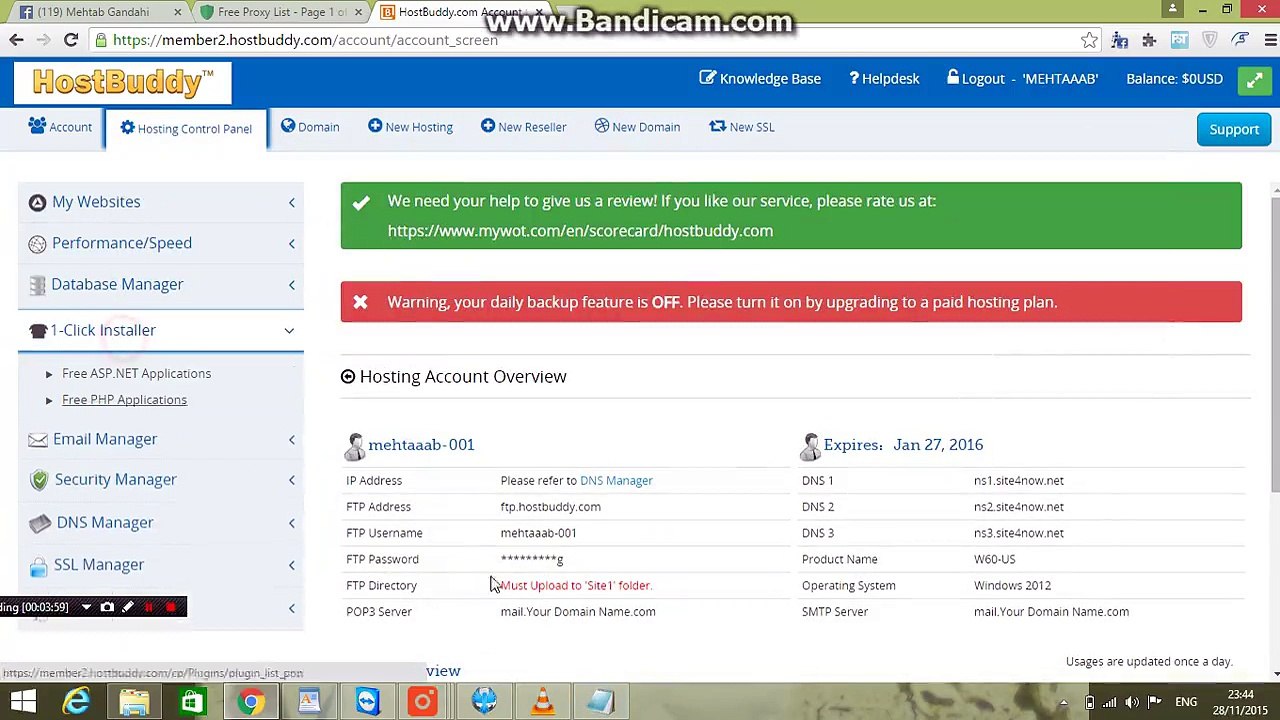Expand the Database Manager section
Image resolution: width=1280 pixels, height=720 pixels.
161,284
